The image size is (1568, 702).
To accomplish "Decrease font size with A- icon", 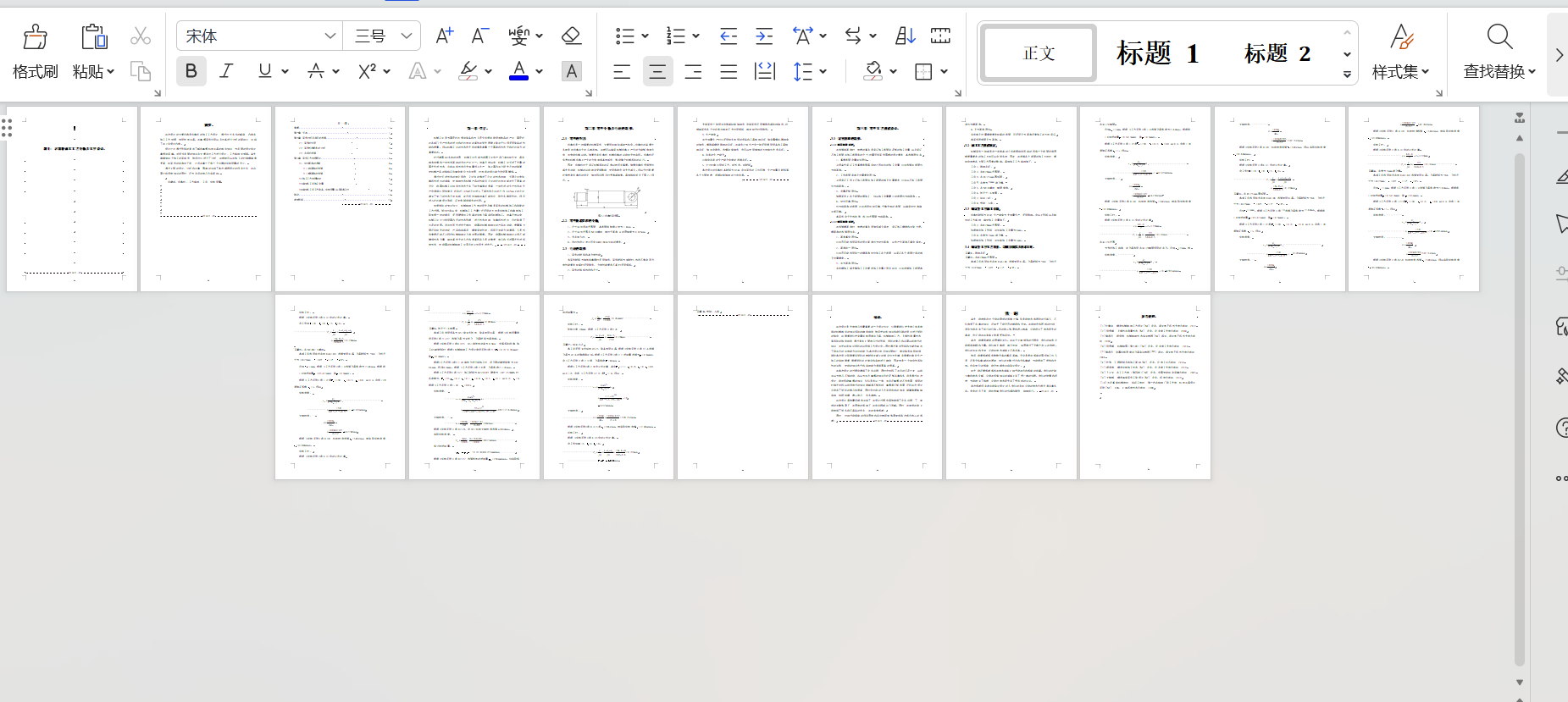I will tap(480, 36).
